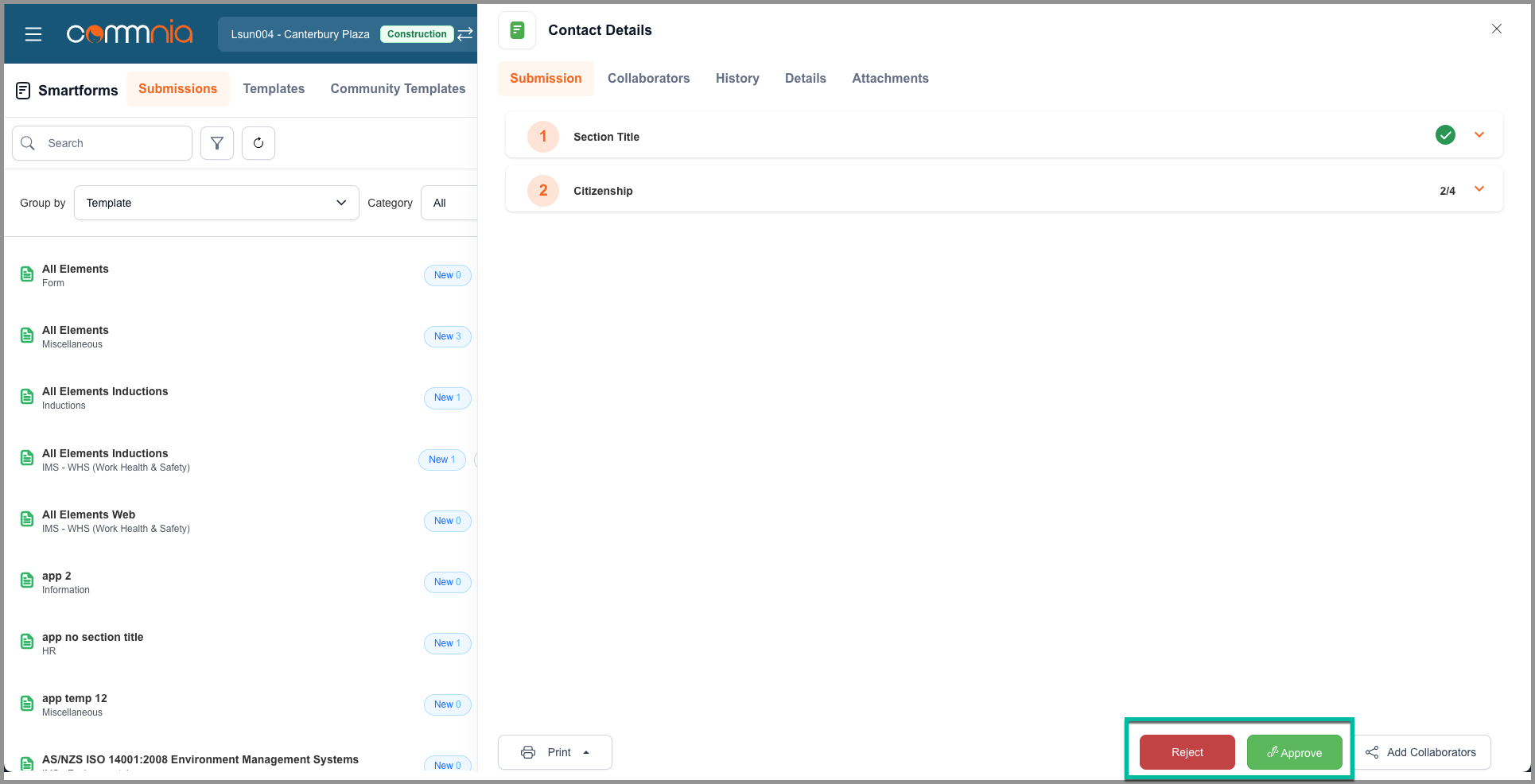Open the History tab
Image resolution: width=1535 pixels, height=784 pixels.
737,79
